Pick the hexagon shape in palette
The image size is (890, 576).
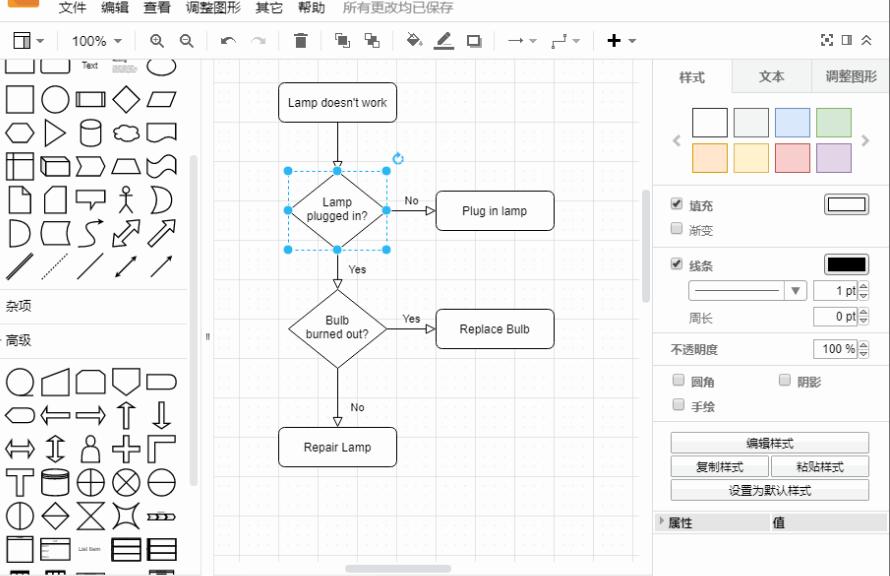coord(20,133)
